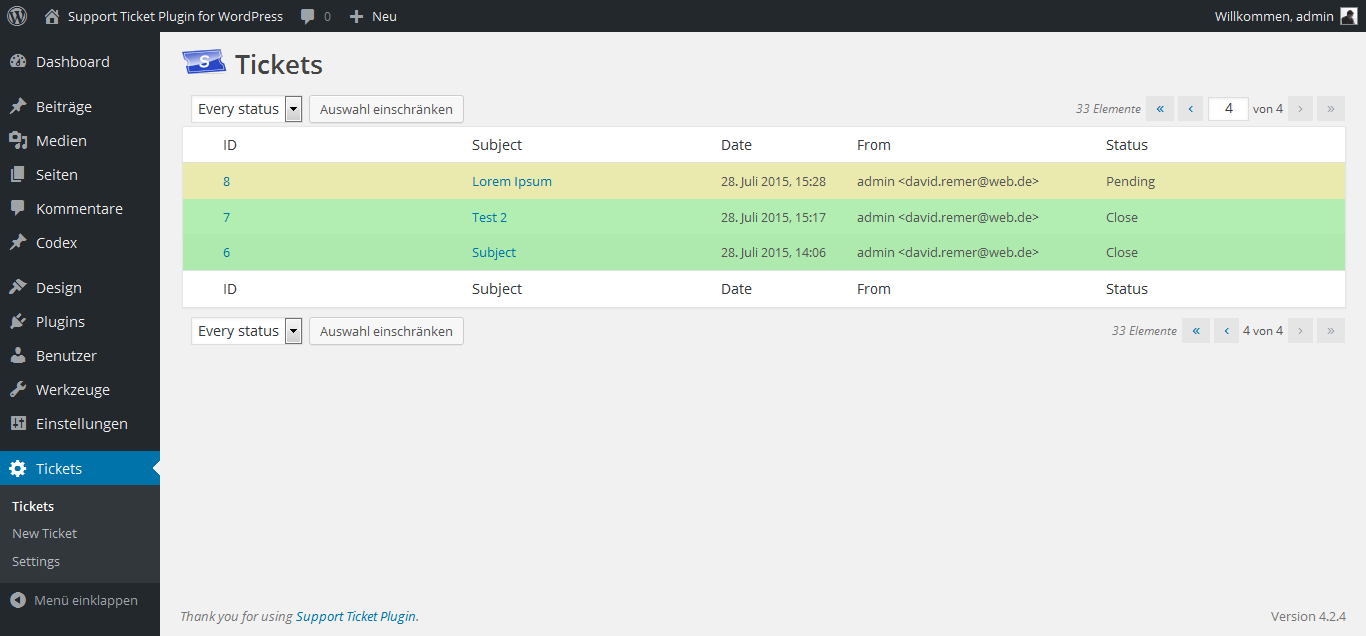Open the top Every status dropdown
This screenshot has width=1366, height=636.
pos(247,109)
